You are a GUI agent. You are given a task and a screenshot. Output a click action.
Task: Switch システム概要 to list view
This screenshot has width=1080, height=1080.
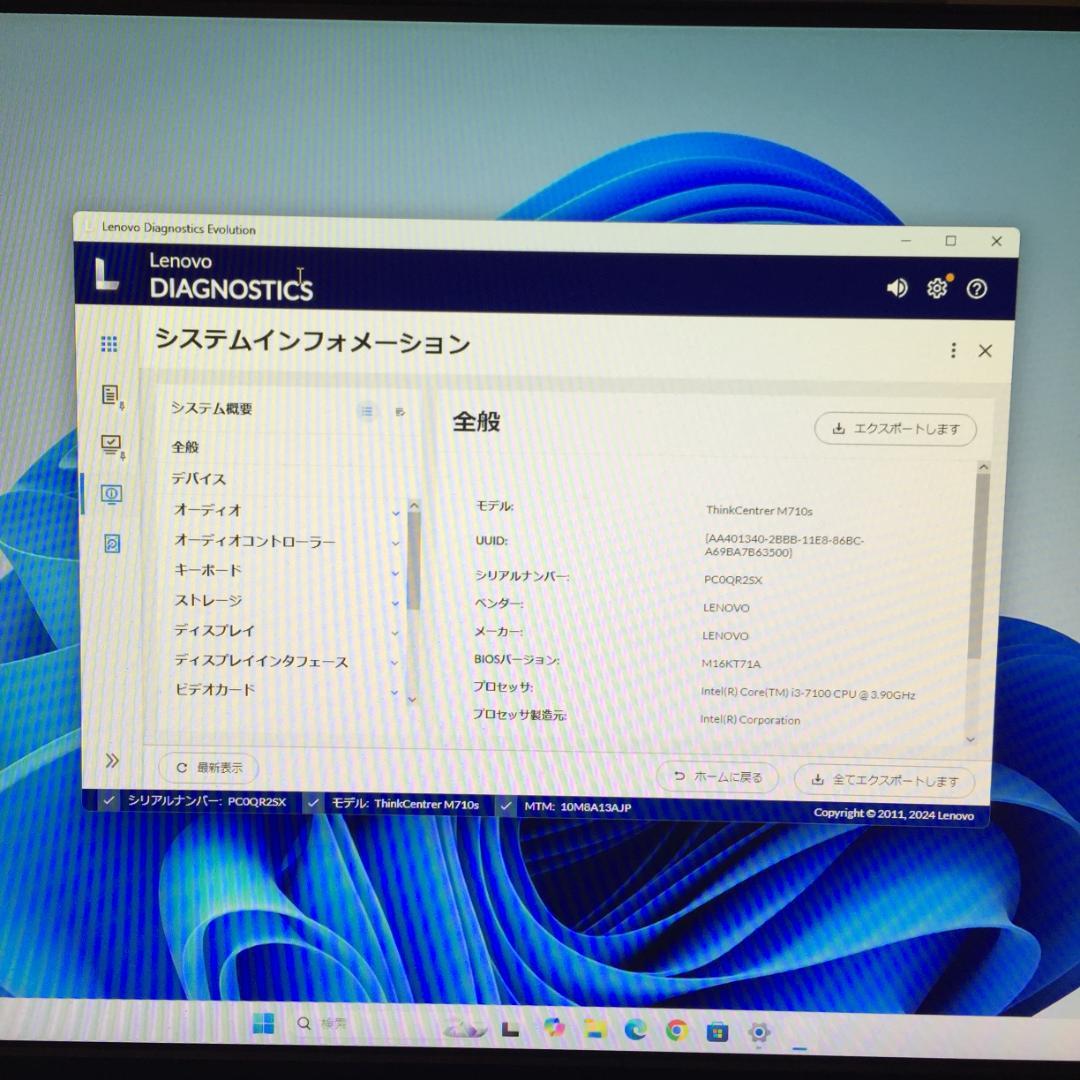[x=366, y=411]
